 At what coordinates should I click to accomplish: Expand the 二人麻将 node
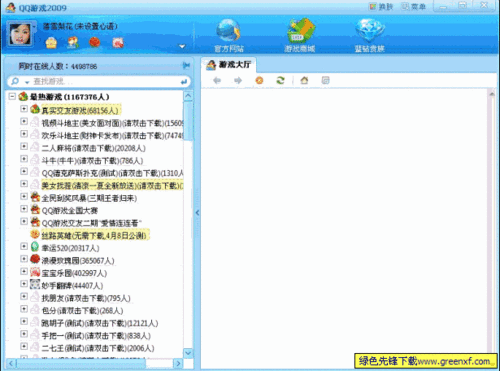tap(24, 146)
